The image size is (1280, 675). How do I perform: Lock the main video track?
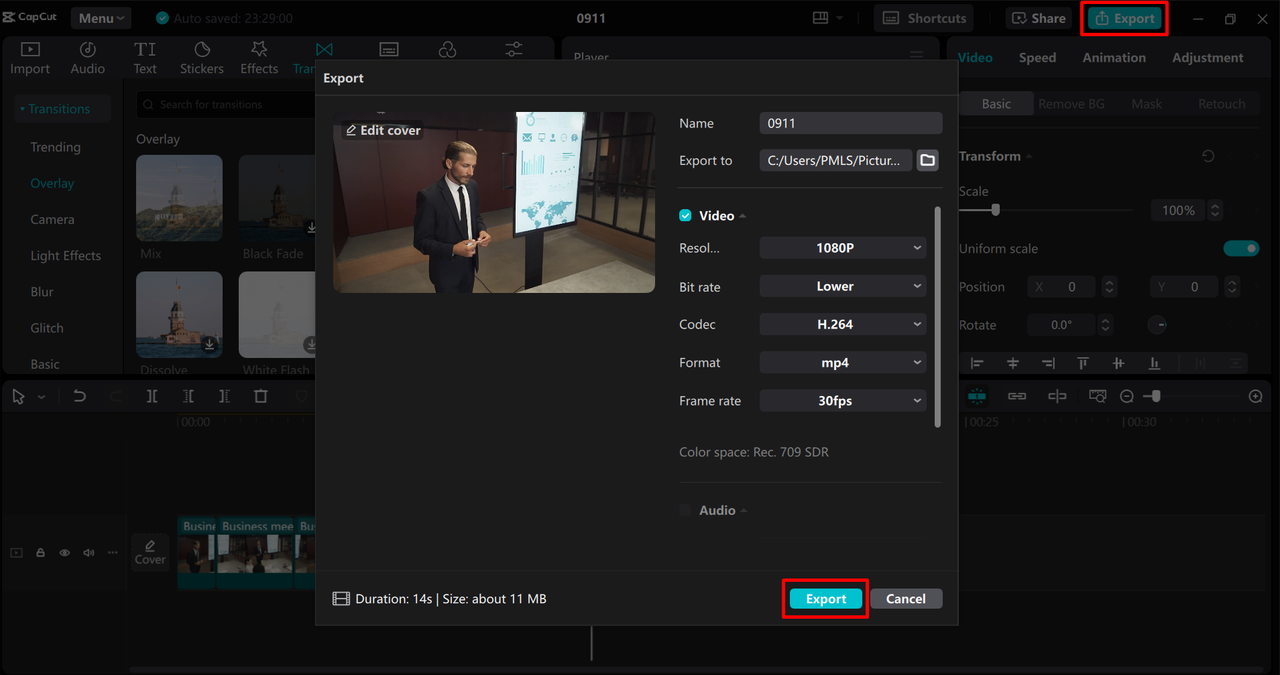click(x=41, y=552)
